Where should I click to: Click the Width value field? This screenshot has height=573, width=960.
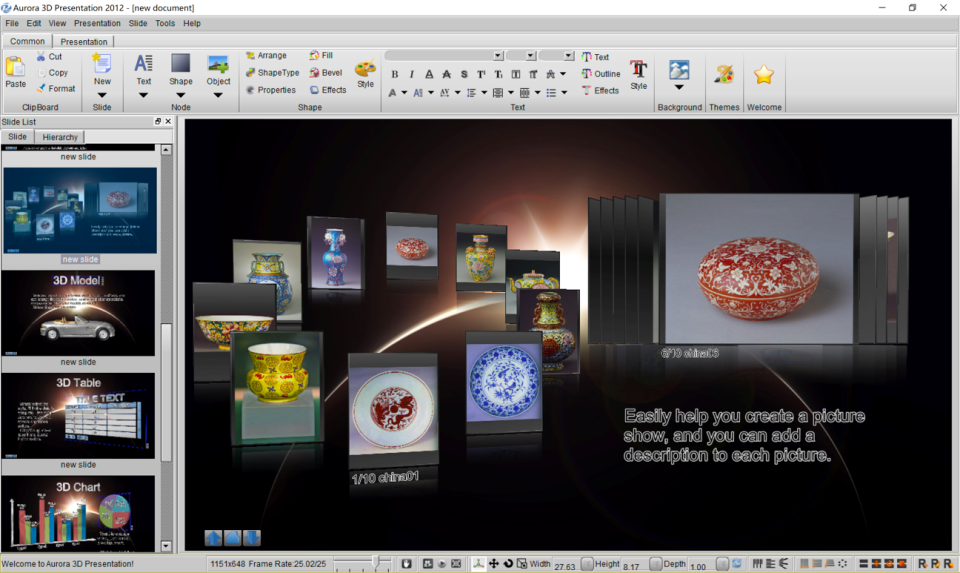click(565, 564)
